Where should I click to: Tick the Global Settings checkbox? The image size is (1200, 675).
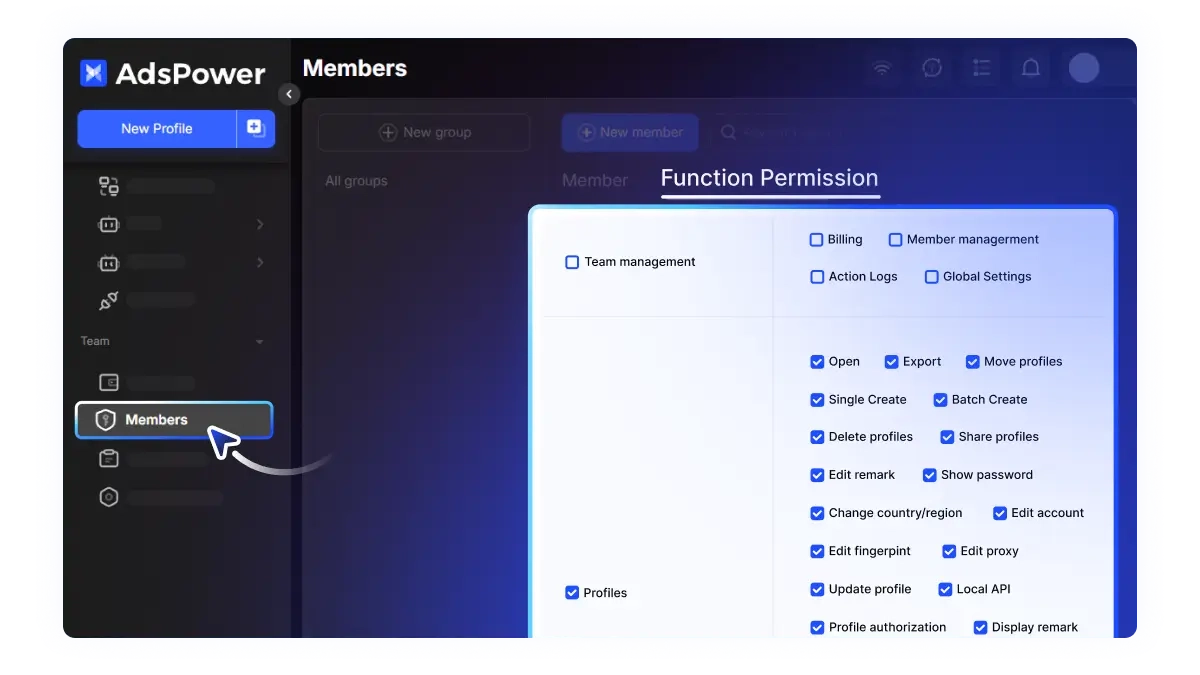click(931, 277)
